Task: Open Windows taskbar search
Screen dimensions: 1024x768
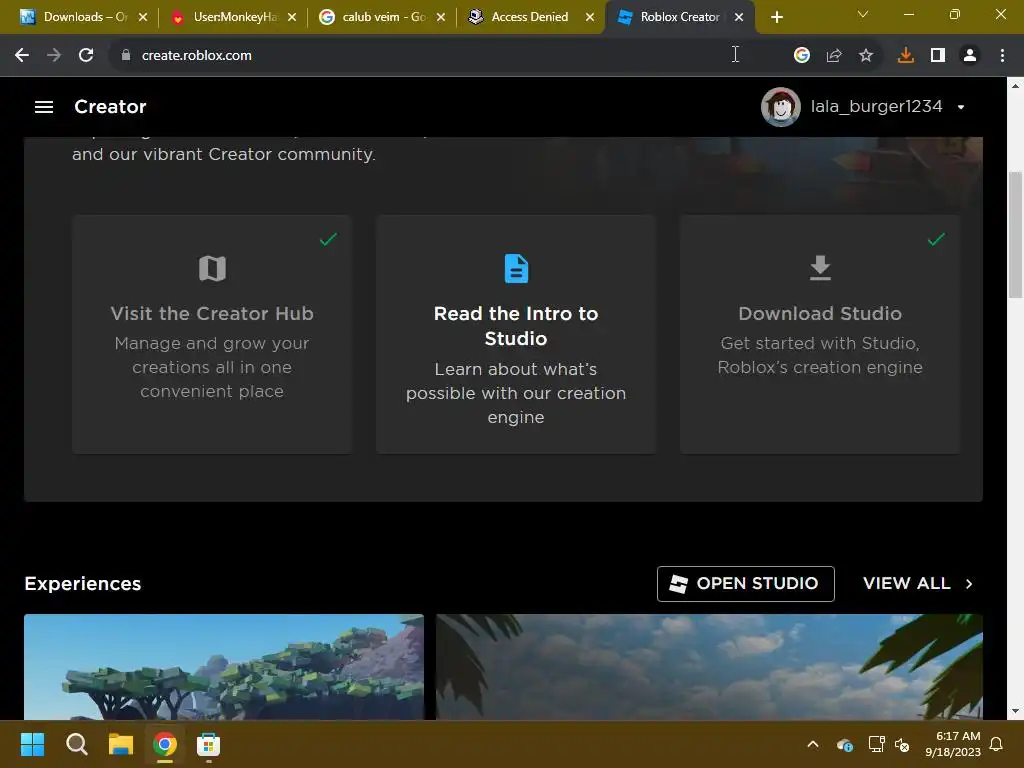Action: [77, 744]
